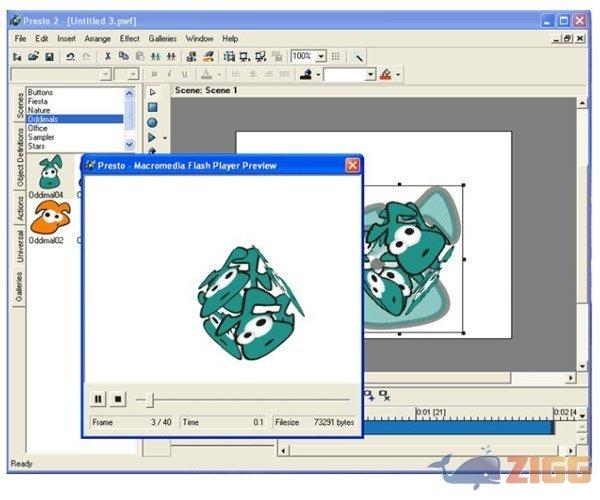Open the Galleries menu
The width and height of the screenshot is (600, 500).
coord(163,39)
